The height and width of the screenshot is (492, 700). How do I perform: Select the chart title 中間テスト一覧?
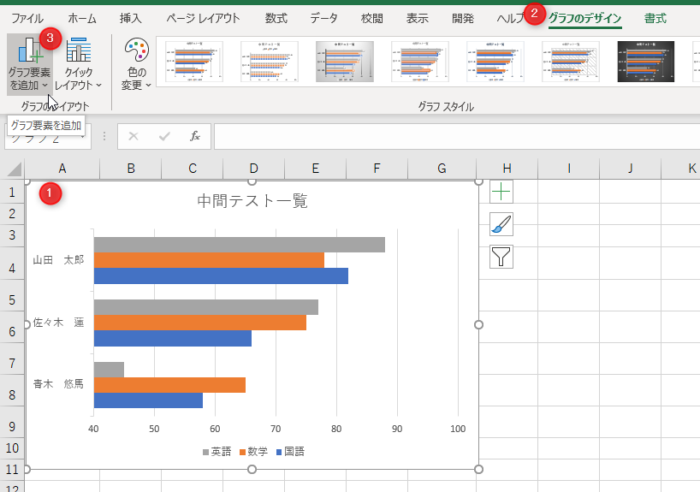coord(251,201)
